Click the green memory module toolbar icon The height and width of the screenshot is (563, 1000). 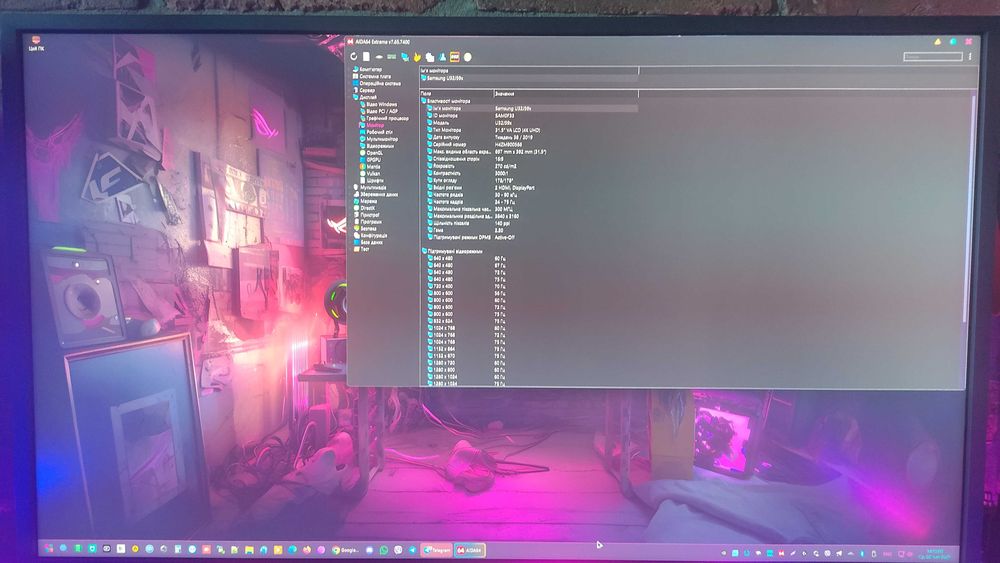(392, 57)
